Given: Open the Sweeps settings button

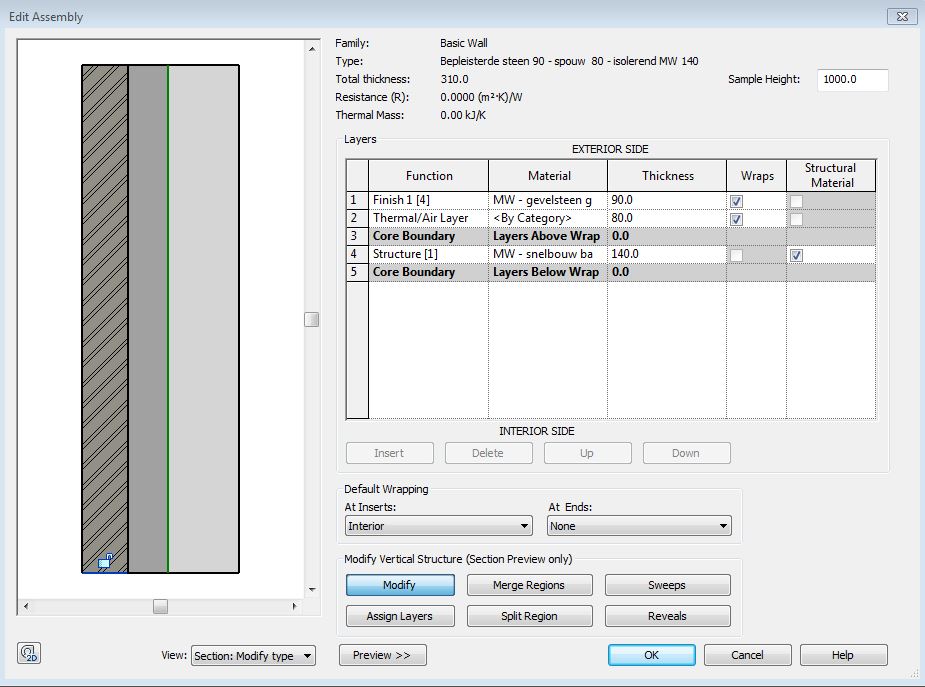Looking at the screenshot, I should click(667, 585).
